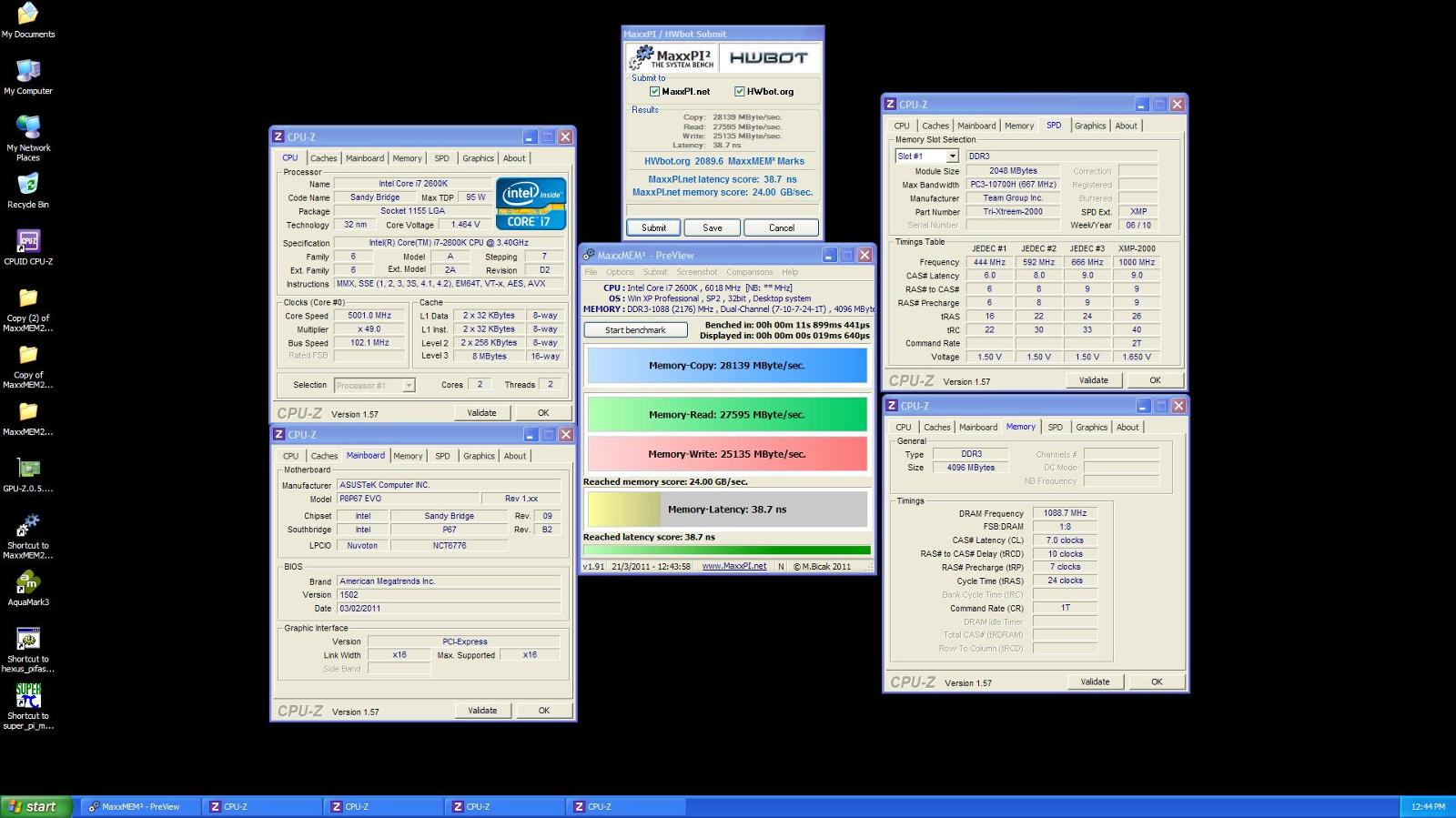Click Validate in CPU-Z CPU window

click(x=482, y=413)
